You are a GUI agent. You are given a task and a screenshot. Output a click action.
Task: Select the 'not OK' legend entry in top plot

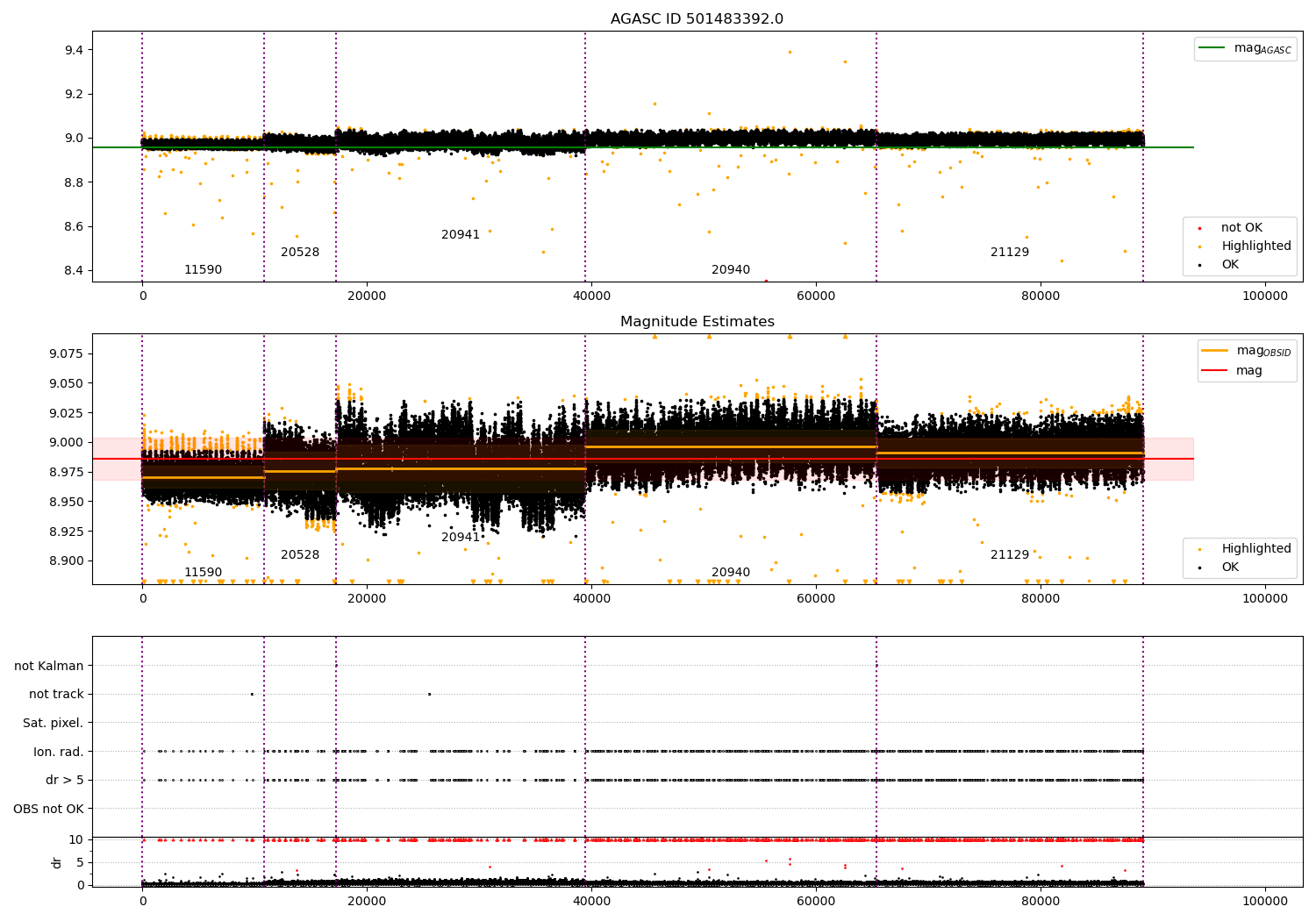(x=1241, y=228)
